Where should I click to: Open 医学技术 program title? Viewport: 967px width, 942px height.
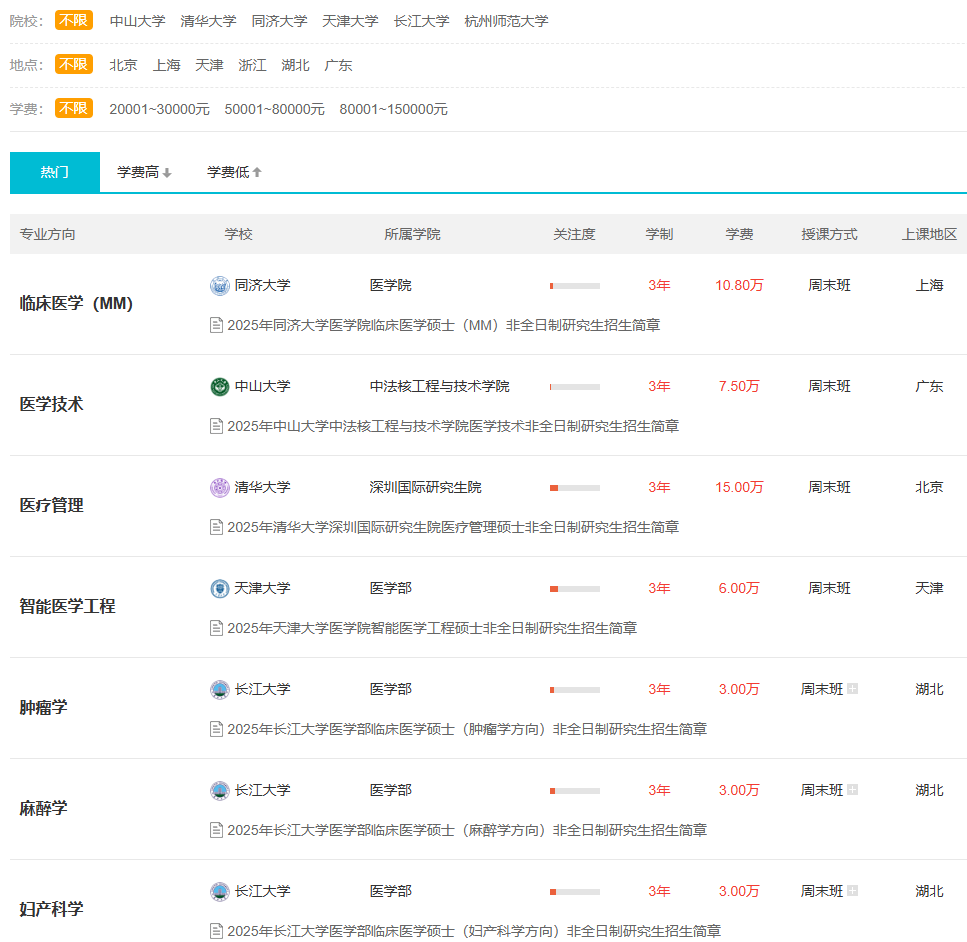point(51,404)
